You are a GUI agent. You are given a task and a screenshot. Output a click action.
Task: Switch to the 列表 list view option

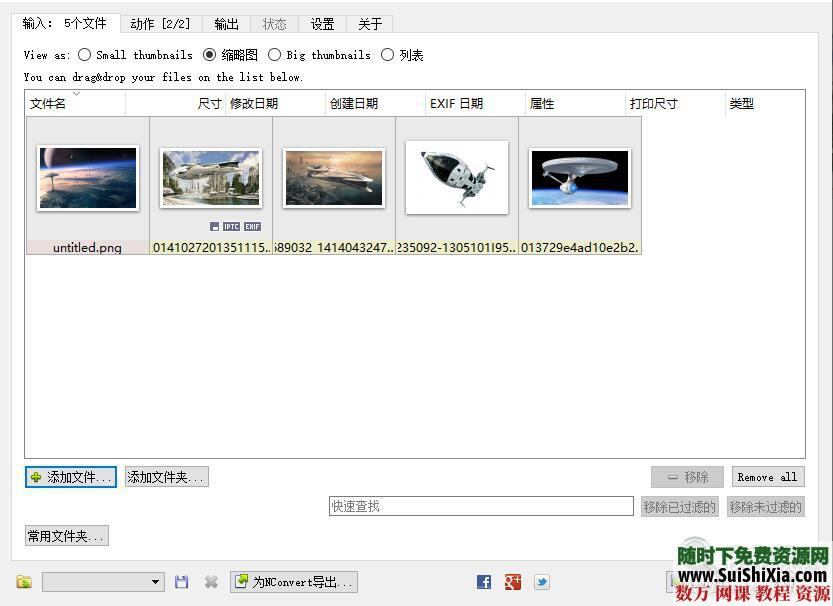(387, 55)
